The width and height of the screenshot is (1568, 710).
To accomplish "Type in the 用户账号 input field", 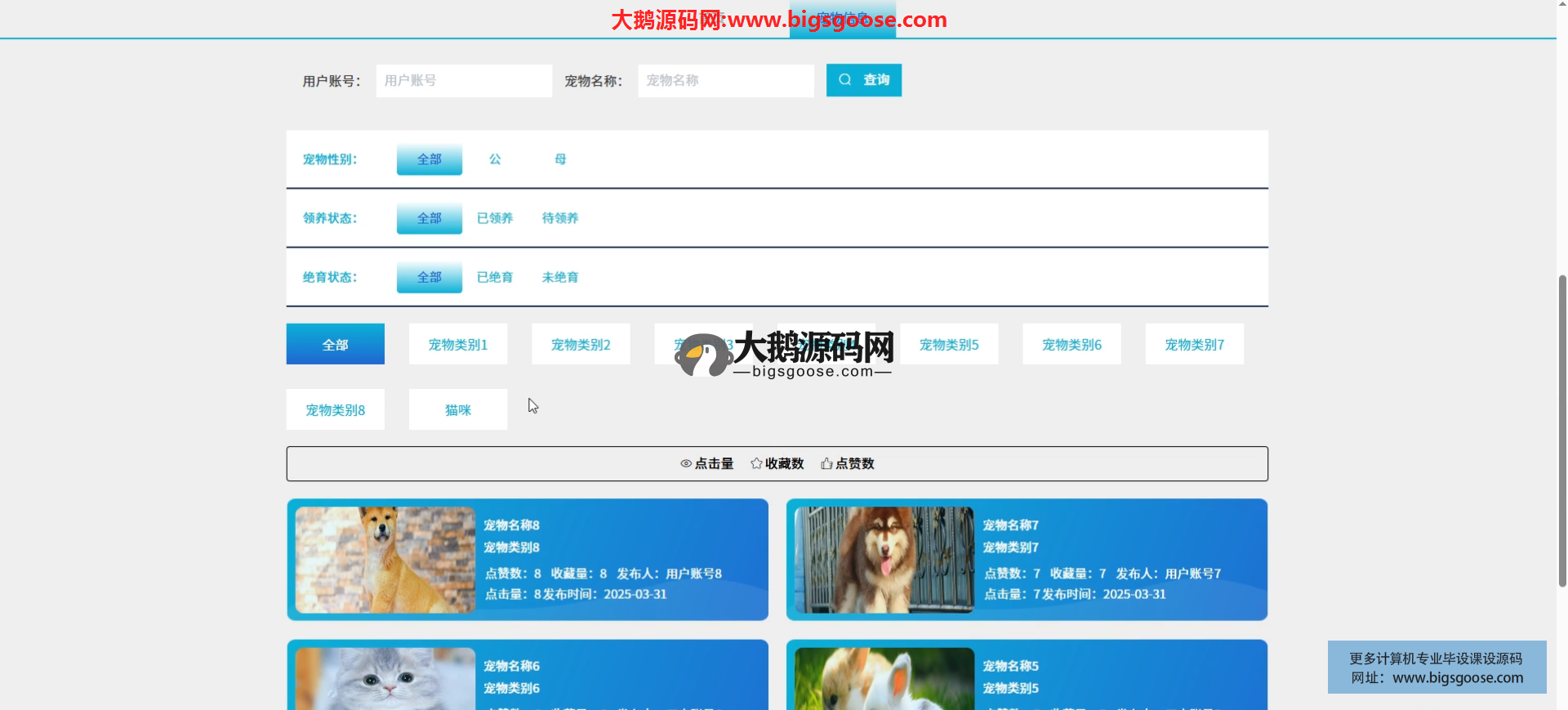I will 464,81.
